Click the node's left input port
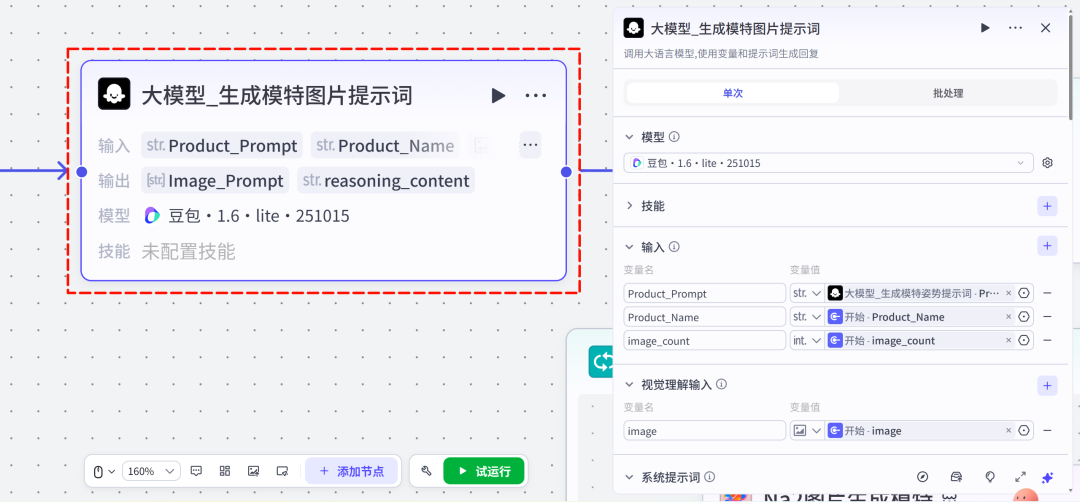The image size is (1080, 502). tap(81, 171)
